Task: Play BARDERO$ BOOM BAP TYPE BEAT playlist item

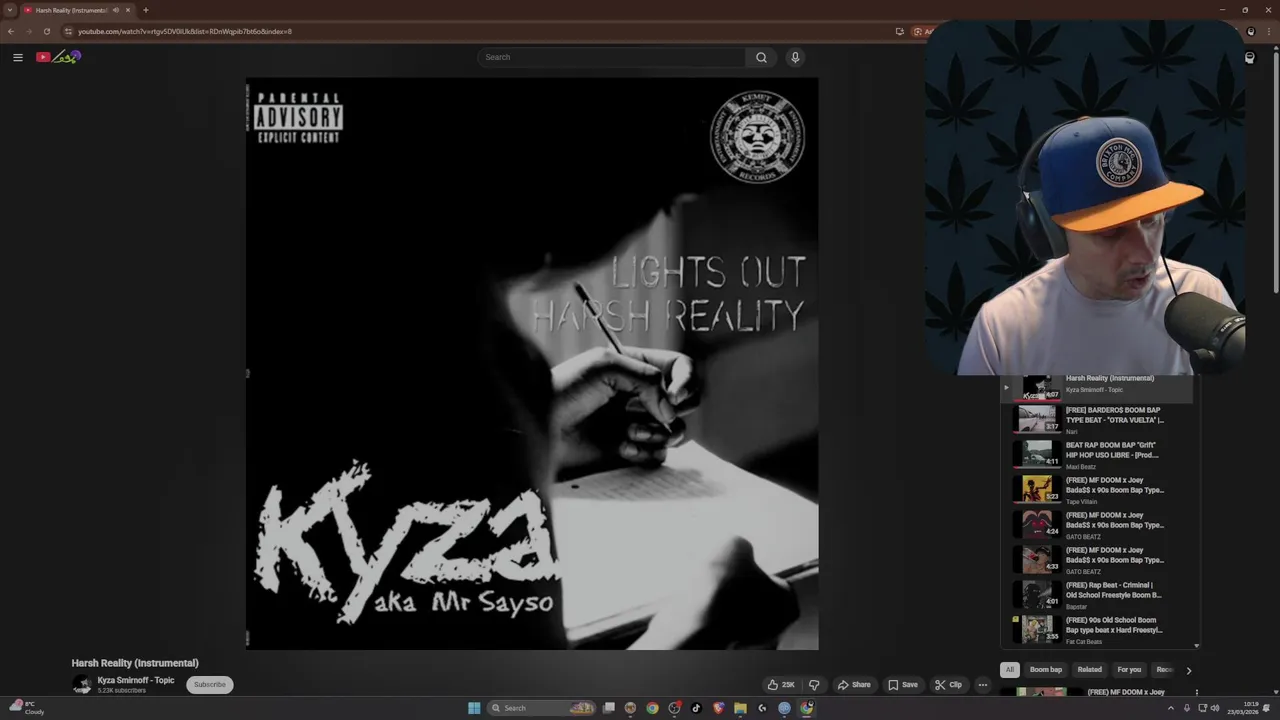Action: 1098,419
